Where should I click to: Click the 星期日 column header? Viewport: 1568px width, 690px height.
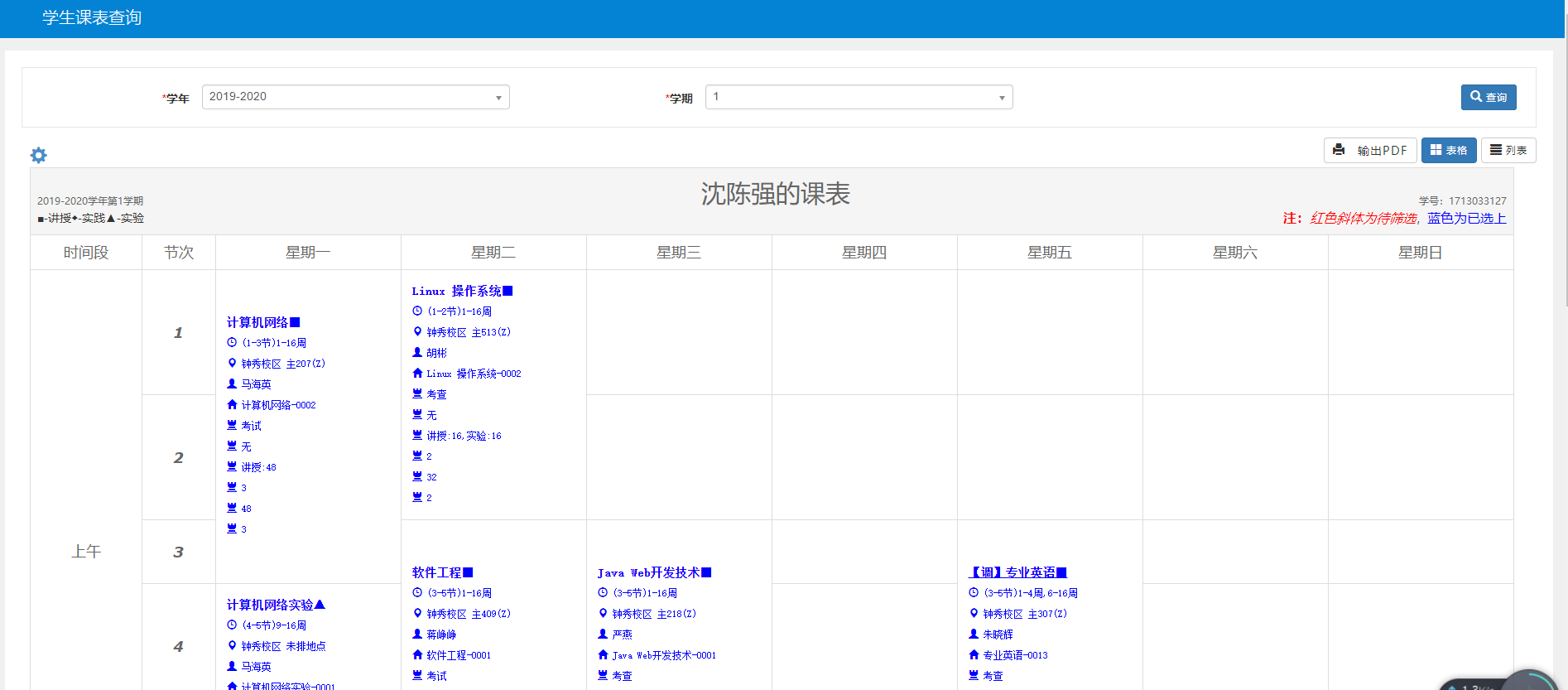click(1421, 253)
